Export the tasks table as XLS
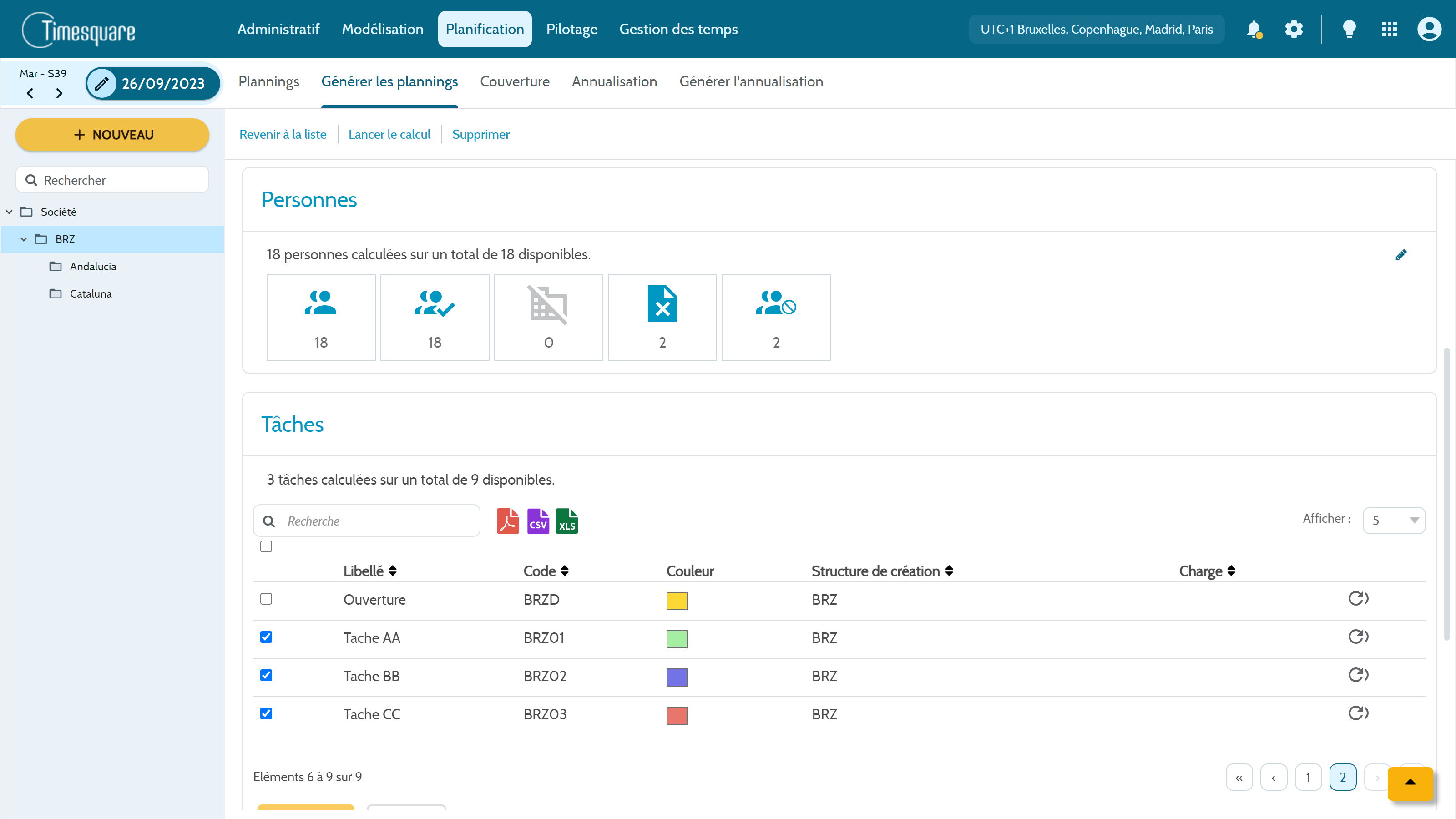This screenshot has width=1456, height=819. [x=567, y=521]
